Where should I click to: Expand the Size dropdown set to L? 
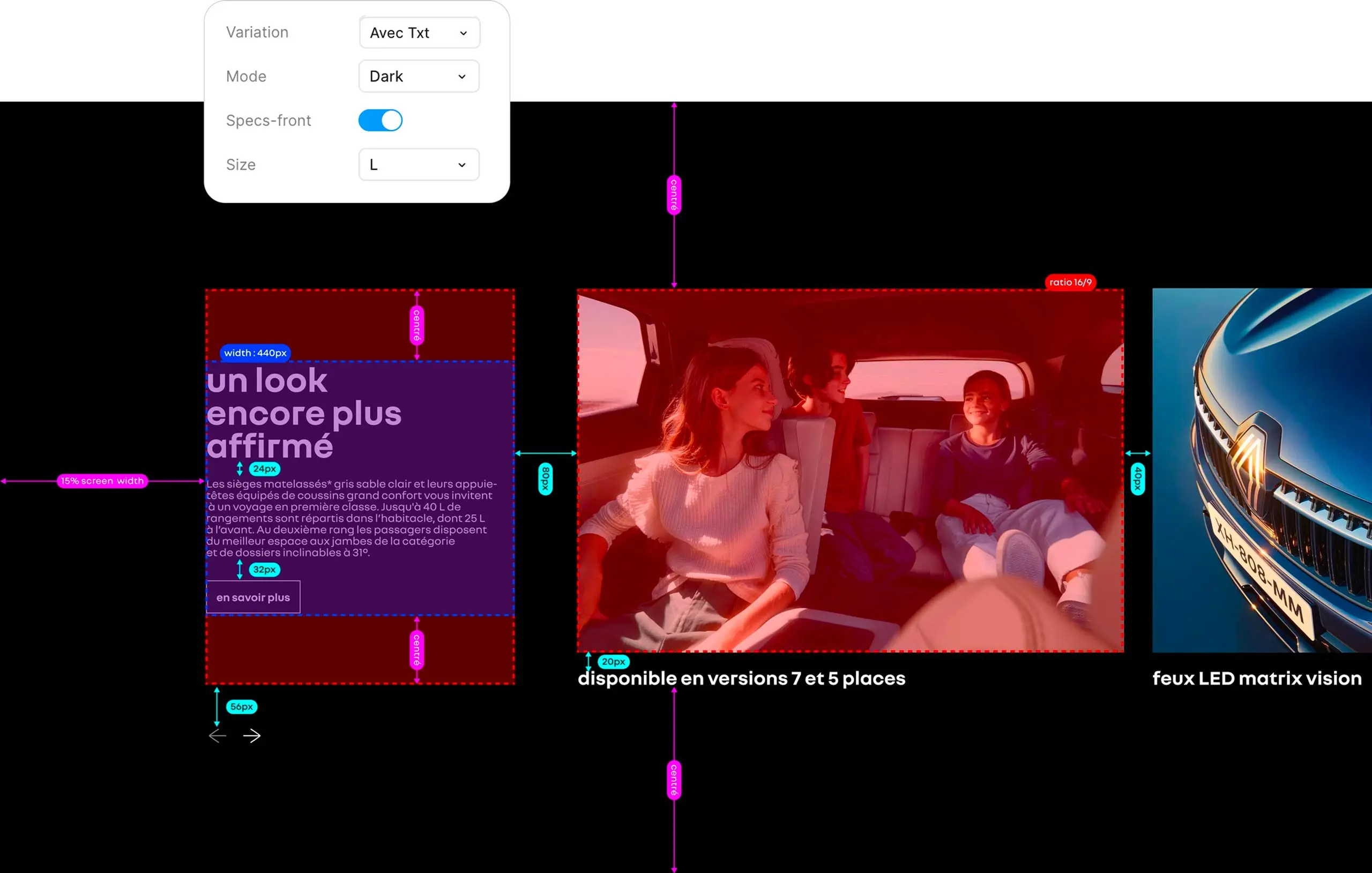pyautogui.click(x=419, y=165)
